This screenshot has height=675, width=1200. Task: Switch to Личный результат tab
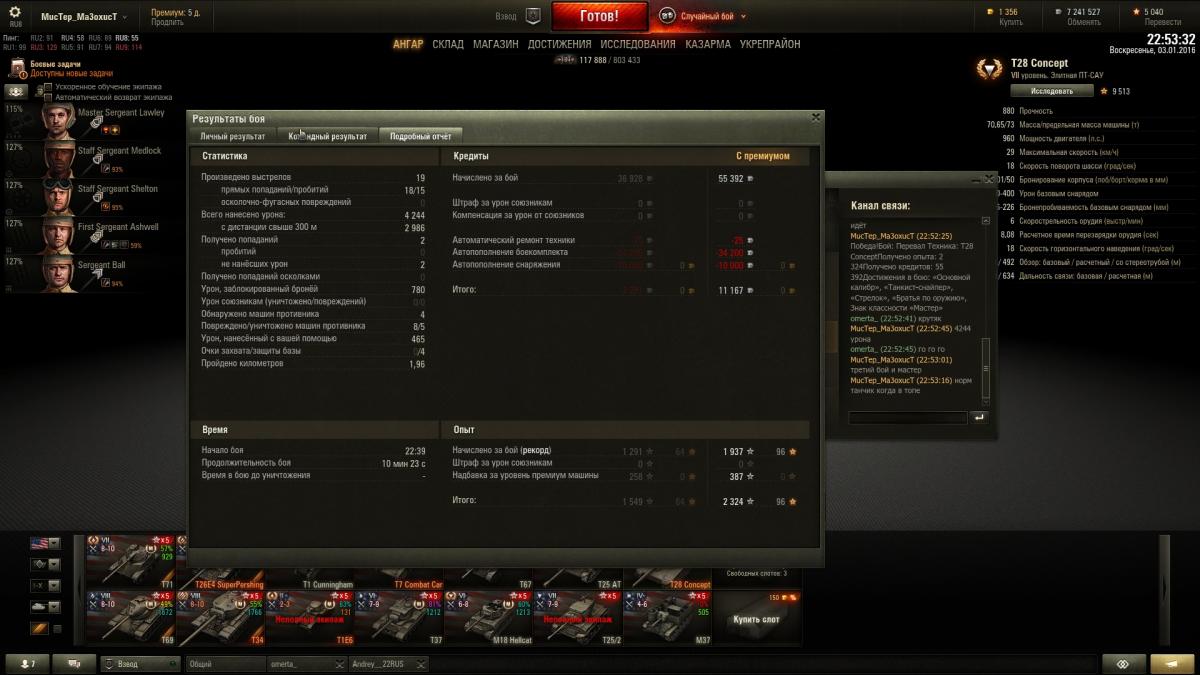pos(233,136)
